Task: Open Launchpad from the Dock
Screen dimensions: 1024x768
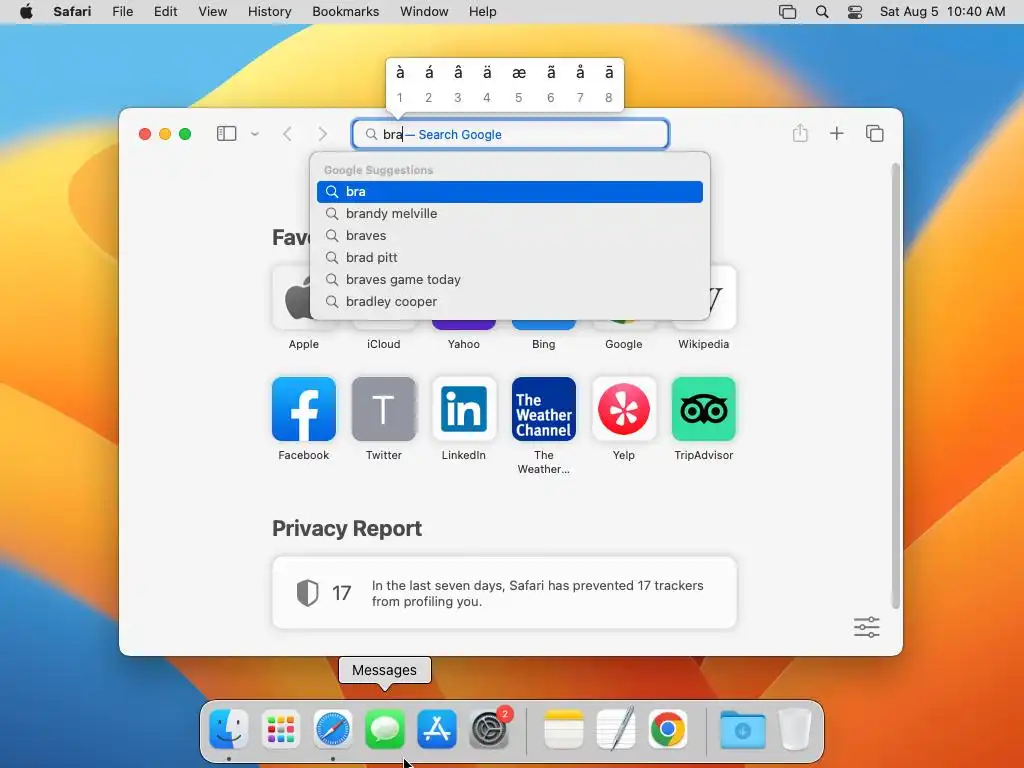Action: tap(281, 729)
